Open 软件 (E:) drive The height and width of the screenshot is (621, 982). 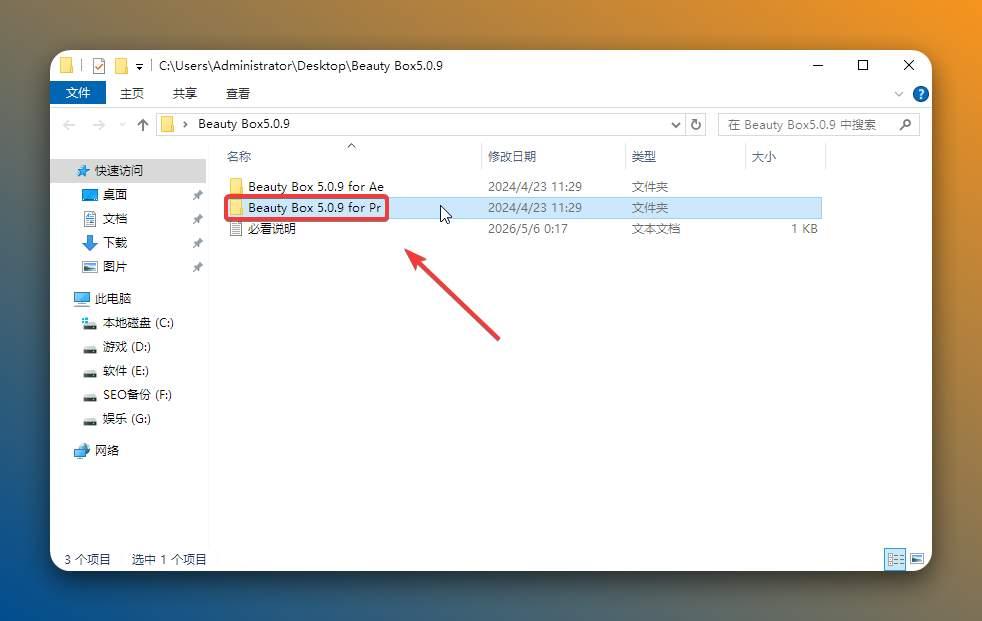click(125, 371)
